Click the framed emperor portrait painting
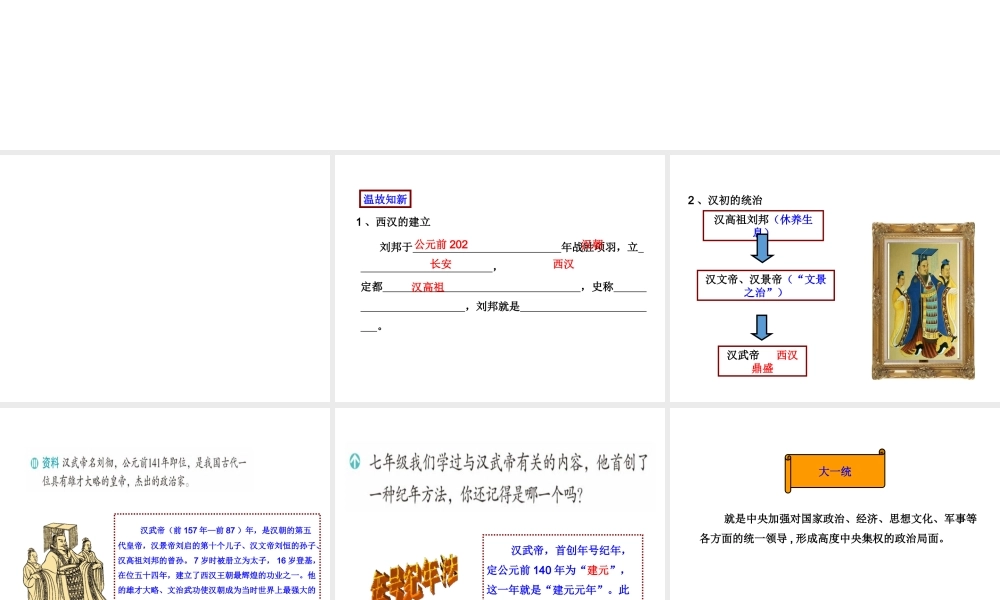This screenshot has width=1000, height=600. [923, 300]
